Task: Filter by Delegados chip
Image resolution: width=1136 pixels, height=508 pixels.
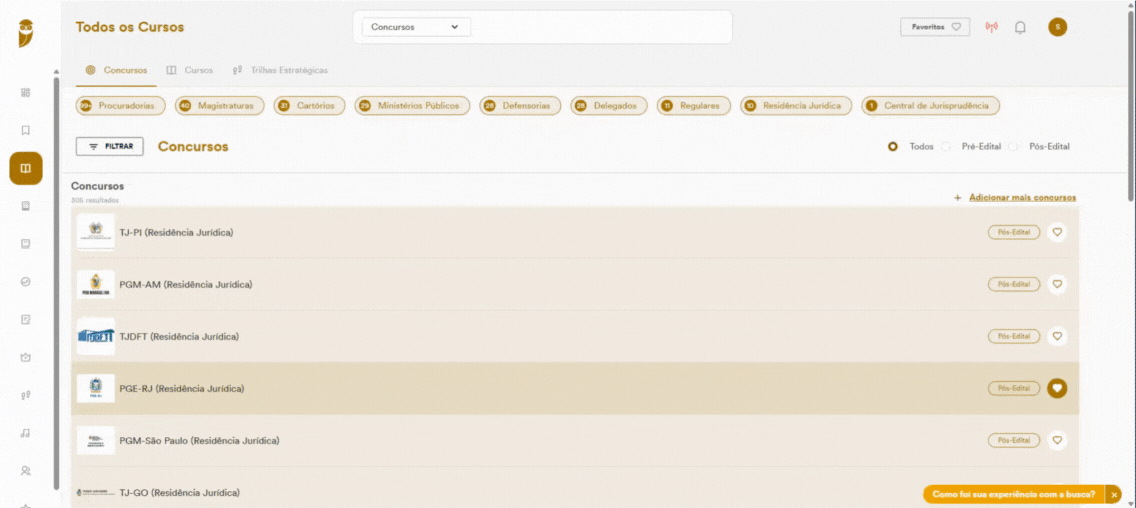Action: [x=609, y=106]
